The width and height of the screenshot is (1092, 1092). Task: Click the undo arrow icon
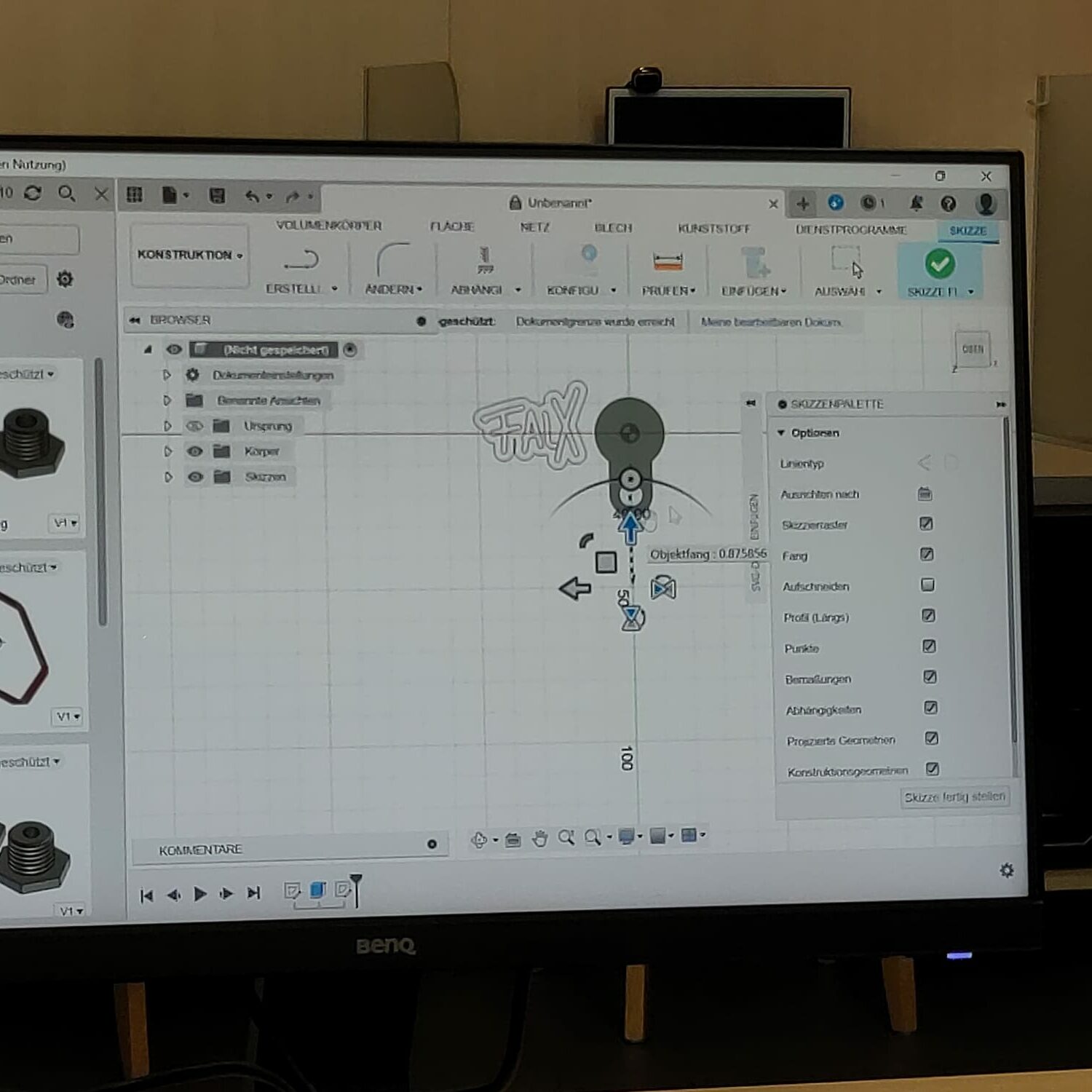[252, 196]
